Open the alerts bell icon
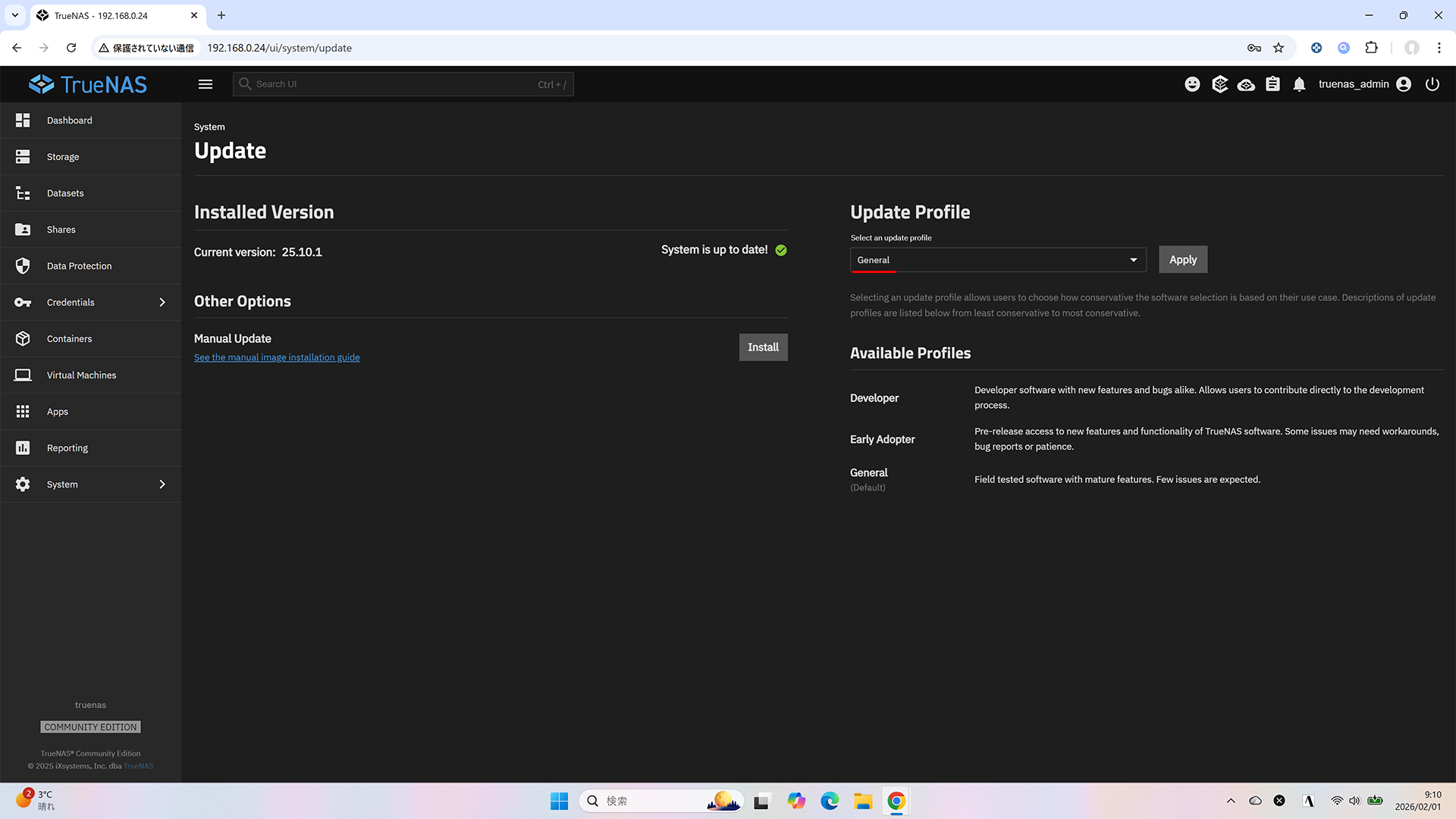The width and height of the screenshot is (1456, 819). 1299,84
